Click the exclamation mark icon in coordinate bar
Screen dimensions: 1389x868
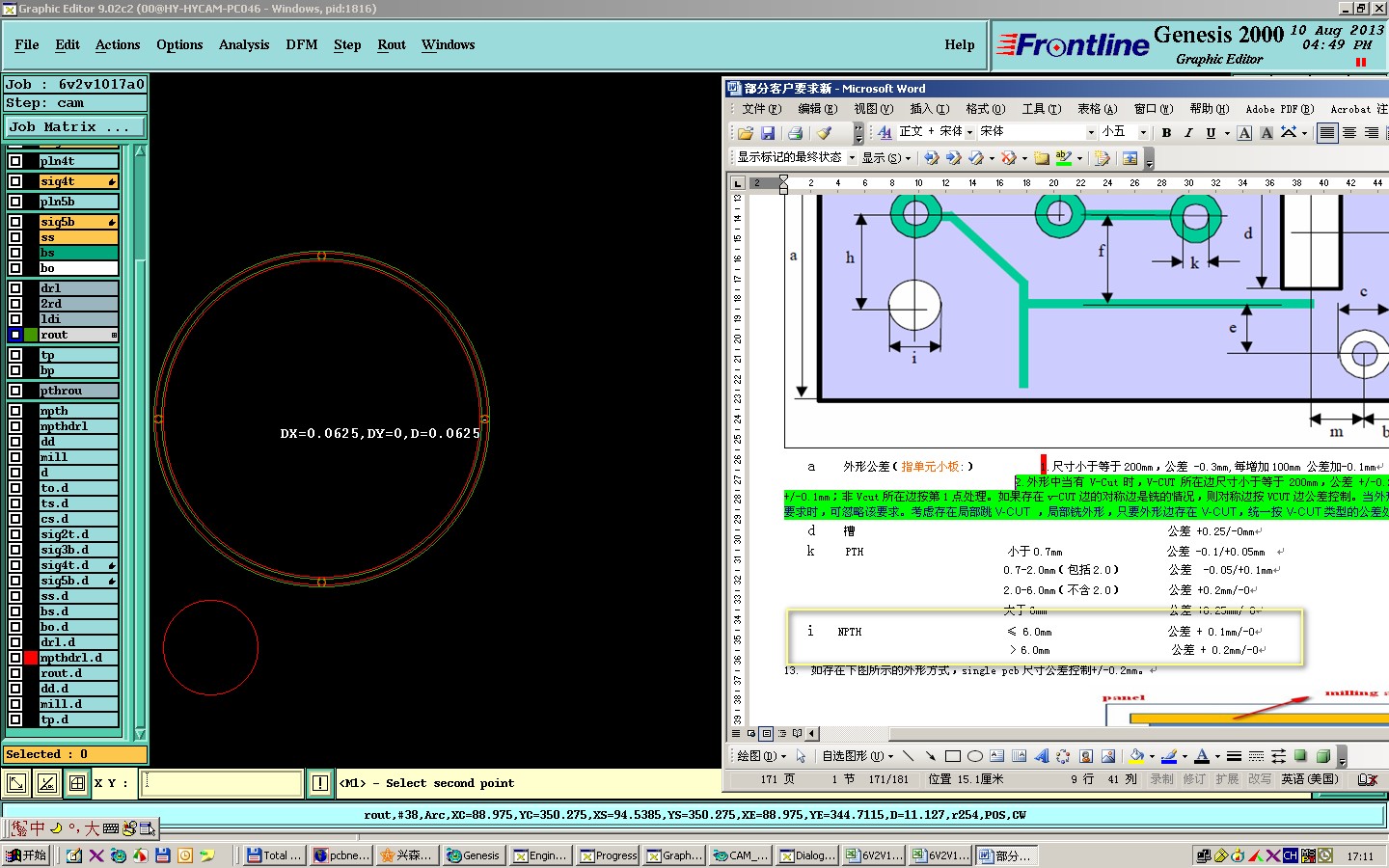320,783
